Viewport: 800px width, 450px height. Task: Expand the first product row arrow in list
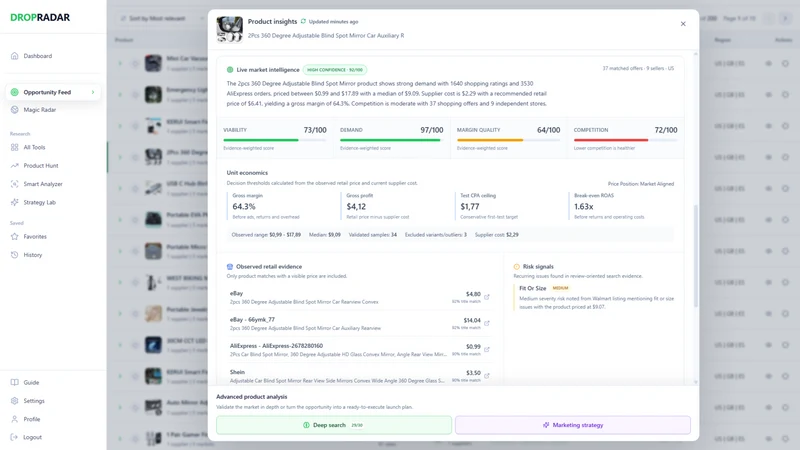click(120, 63)
